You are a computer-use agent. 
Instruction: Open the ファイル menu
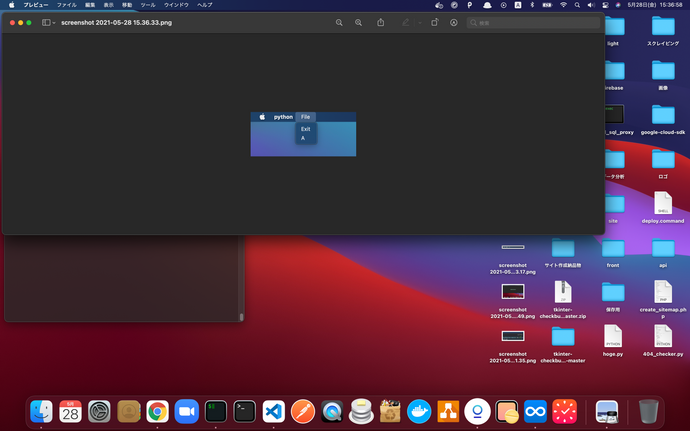coord(66,5)
